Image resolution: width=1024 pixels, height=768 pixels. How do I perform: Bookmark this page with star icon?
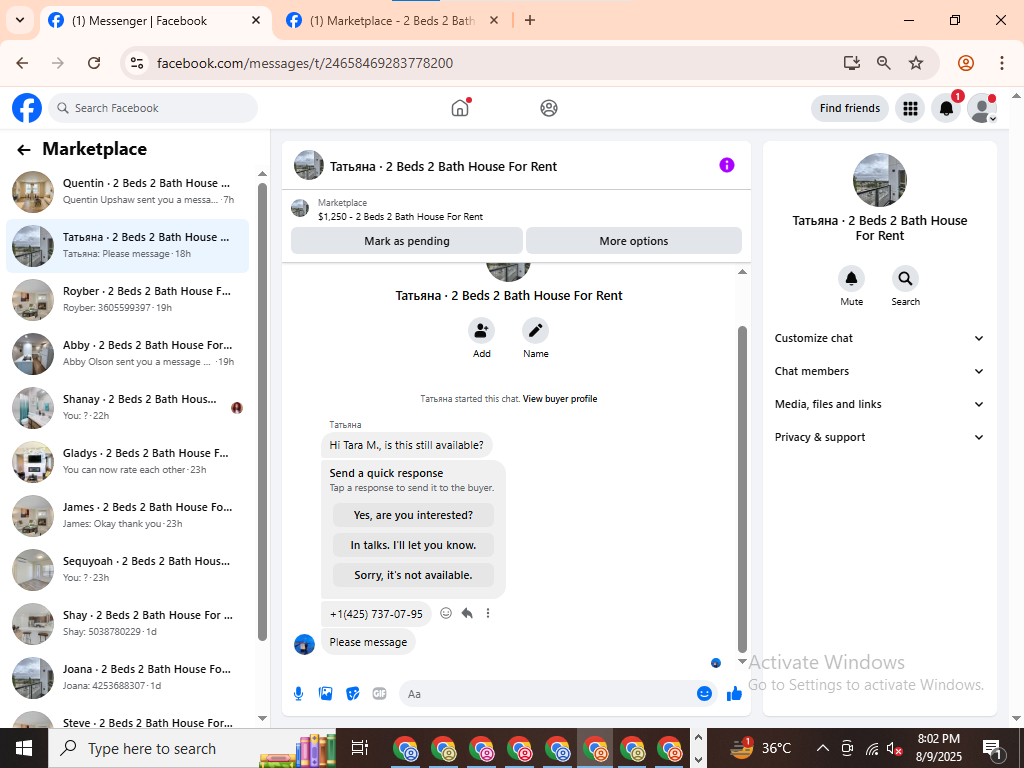click(916, 63)
